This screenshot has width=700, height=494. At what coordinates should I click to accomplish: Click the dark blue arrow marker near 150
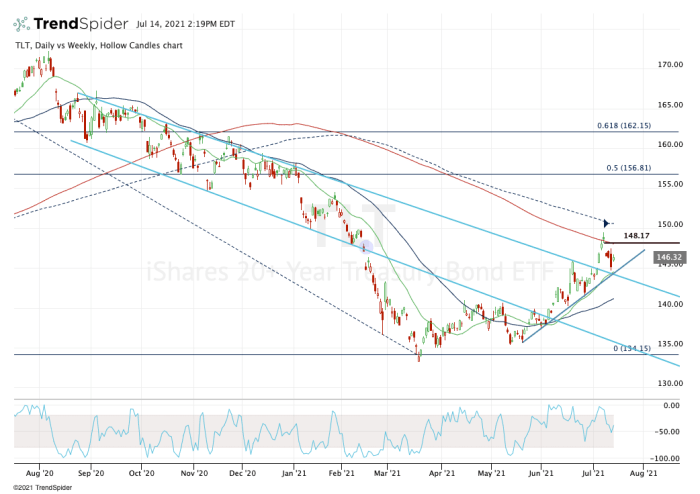tap(606, 222)
